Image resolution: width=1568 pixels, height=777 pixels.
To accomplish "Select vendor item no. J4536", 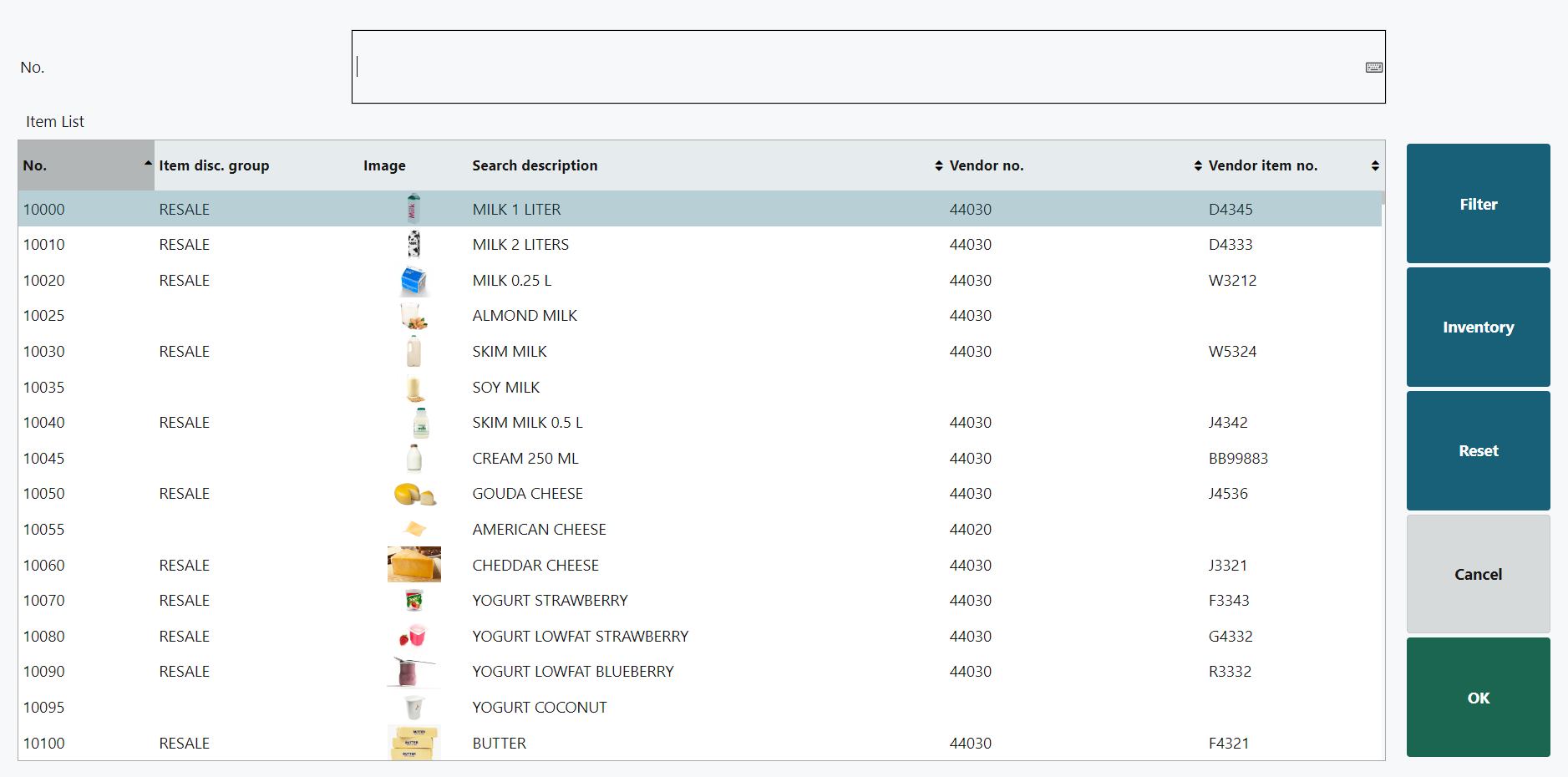I will click(x=1228, y=494).
